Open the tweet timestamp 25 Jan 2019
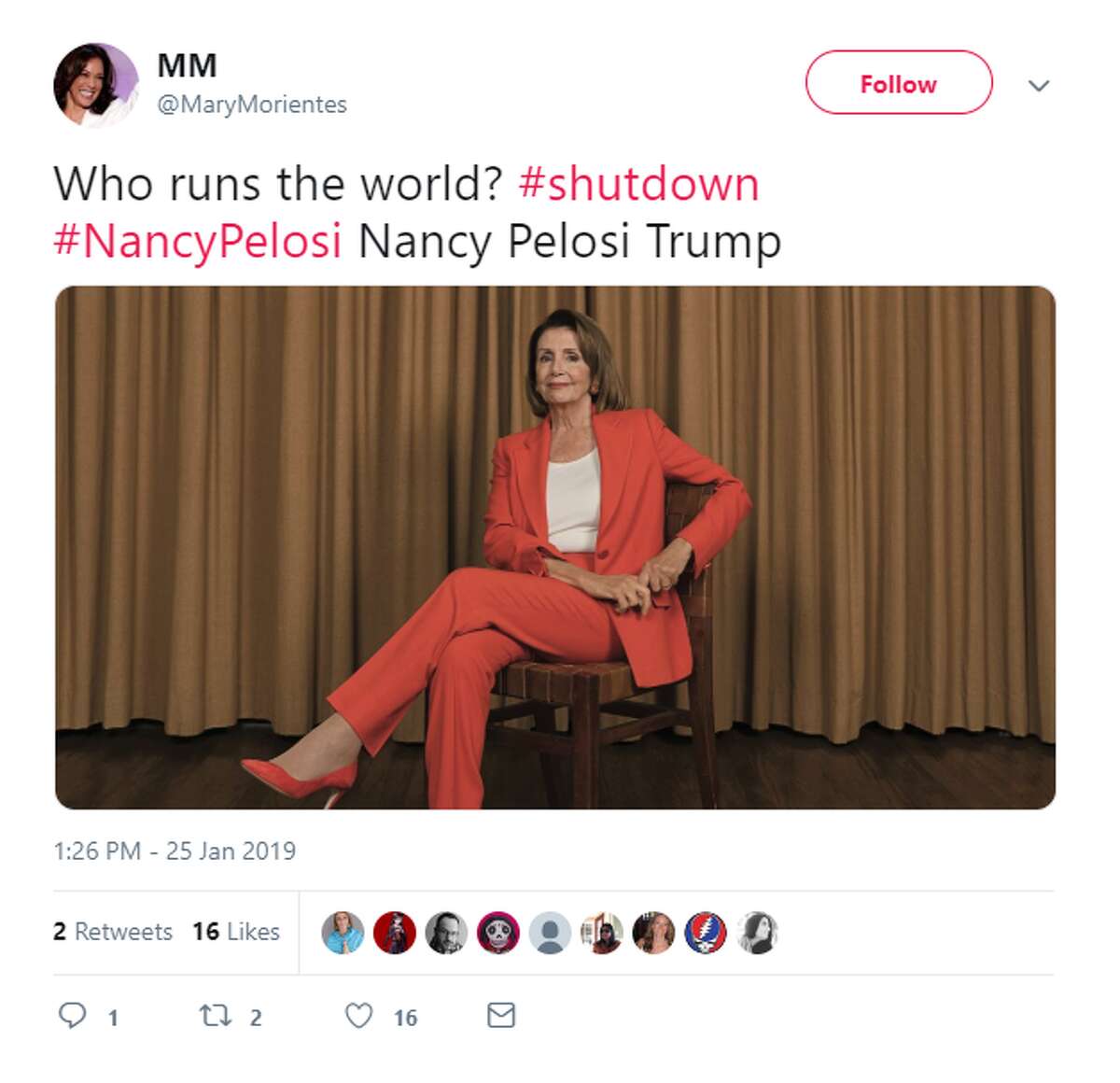Screen dimensions: 1120x1083 pos(175,851)
